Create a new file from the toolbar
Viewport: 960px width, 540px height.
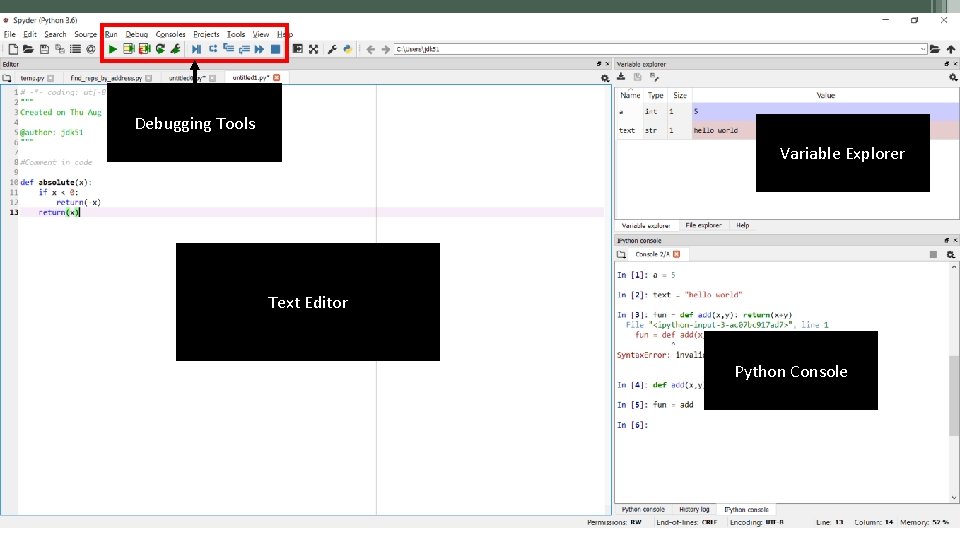[x=13, y=49]
